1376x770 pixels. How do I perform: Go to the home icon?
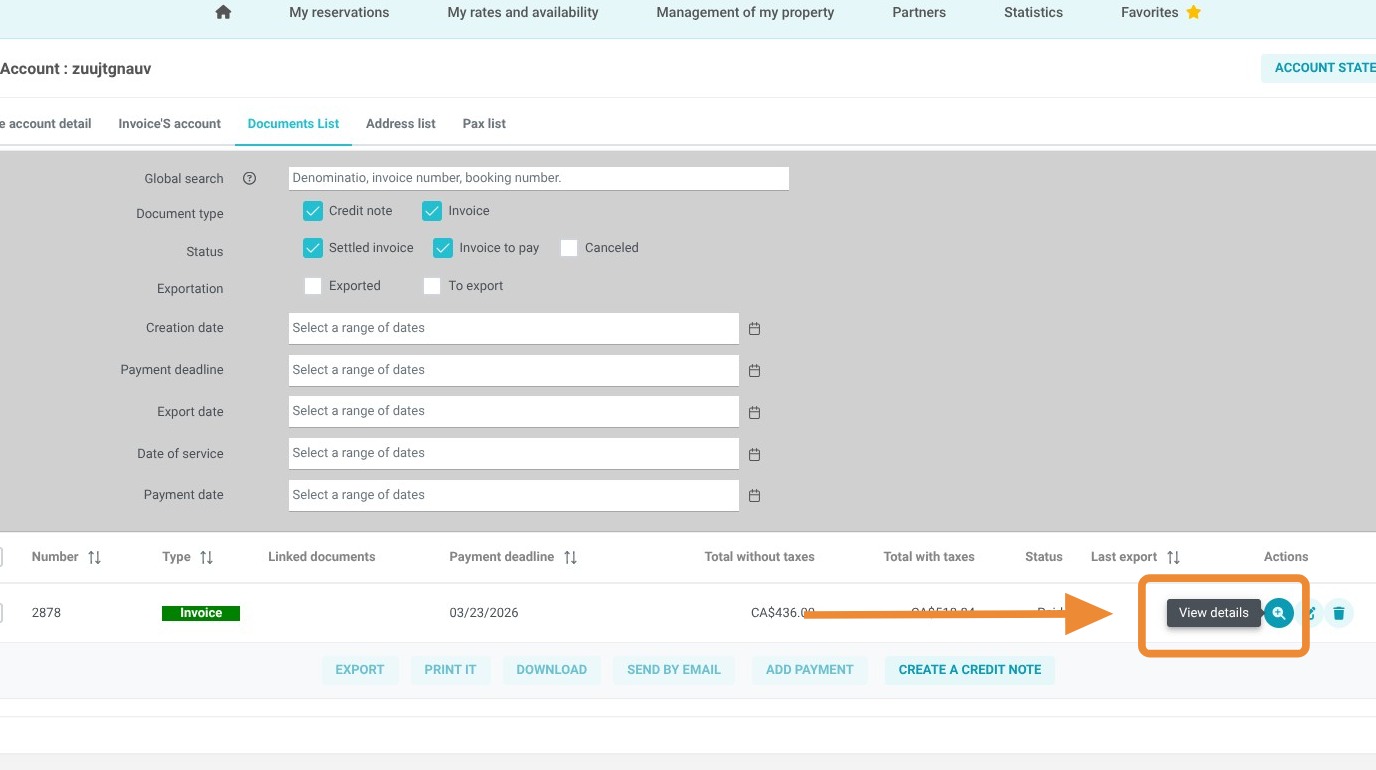(223, 12)
